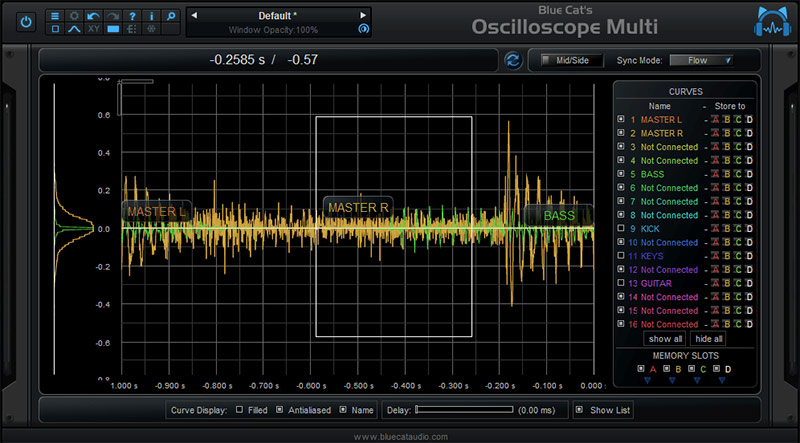Click the magnifier zoom icon

pos(171,15)
